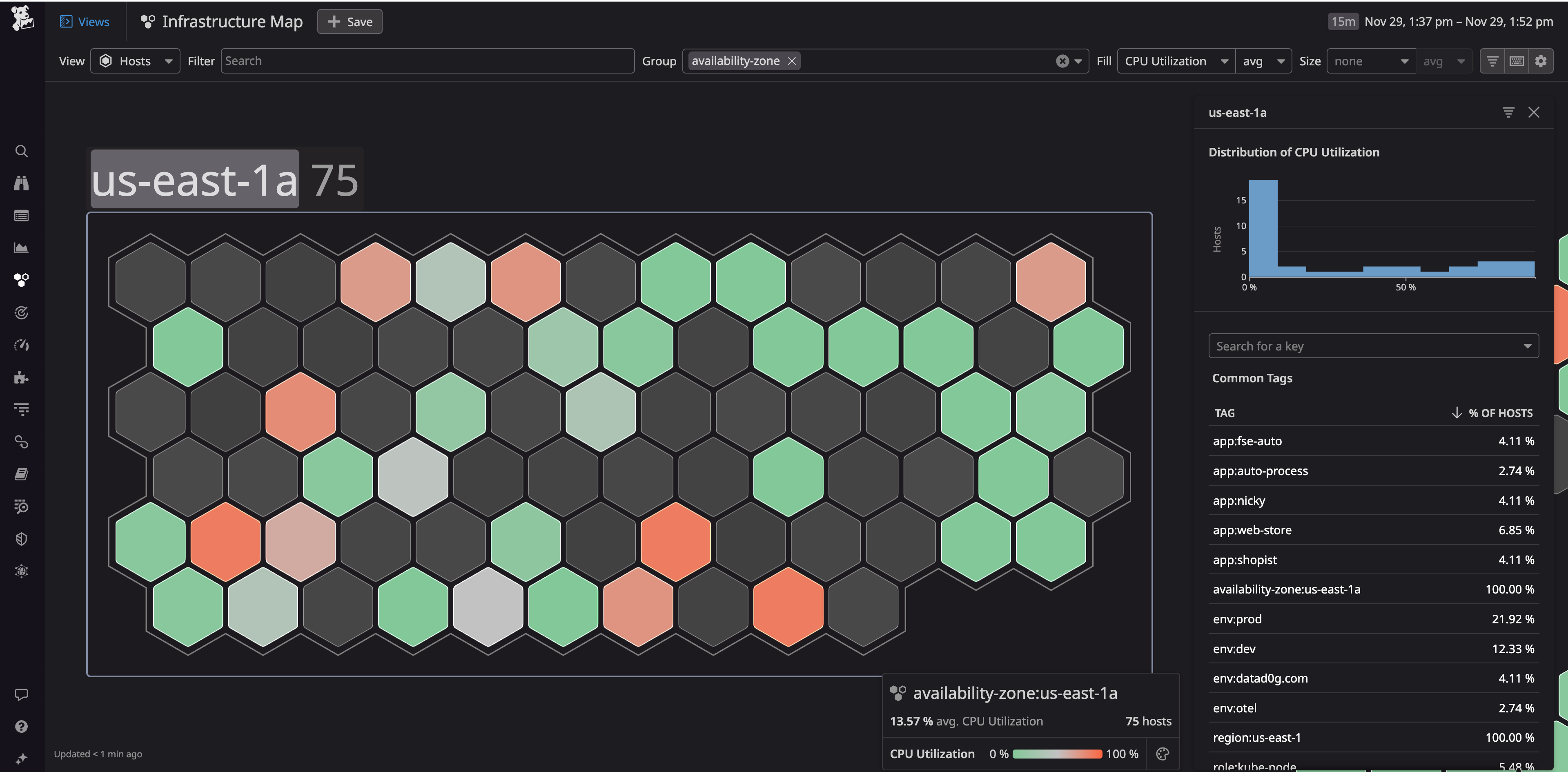Open the Security shield icon in the sidebar
The width and height of the screenshot is (1568, 772).
[21, 538]
